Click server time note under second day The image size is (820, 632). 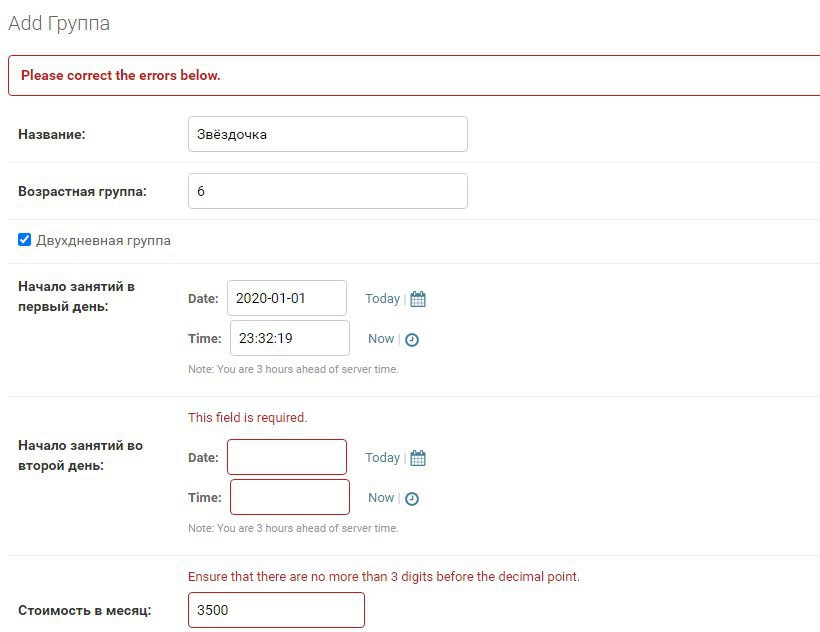click(x=293, y=528)
